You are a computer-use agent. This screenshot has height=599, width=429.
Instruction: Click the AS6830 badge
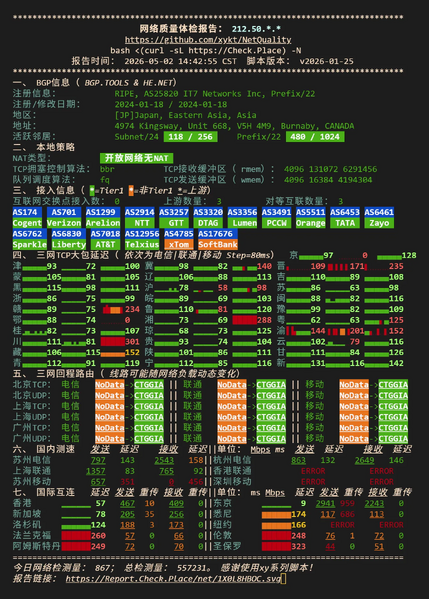[x=69, y=234]
